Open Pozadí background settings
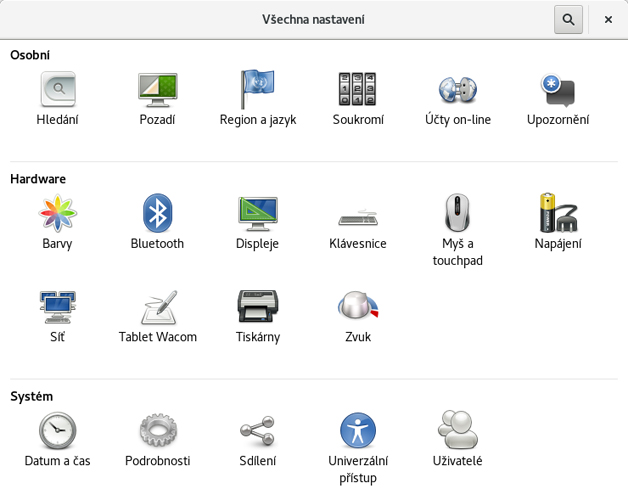 pos(157,99)
